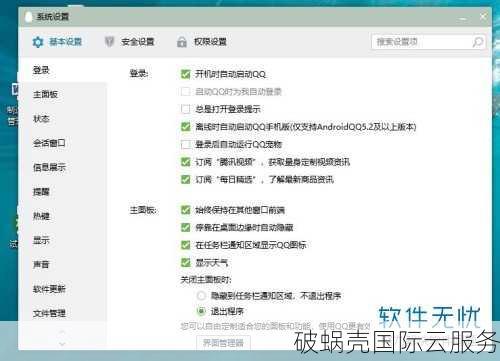Switch to the 安全设置 tab

click(x=129, y=42)
